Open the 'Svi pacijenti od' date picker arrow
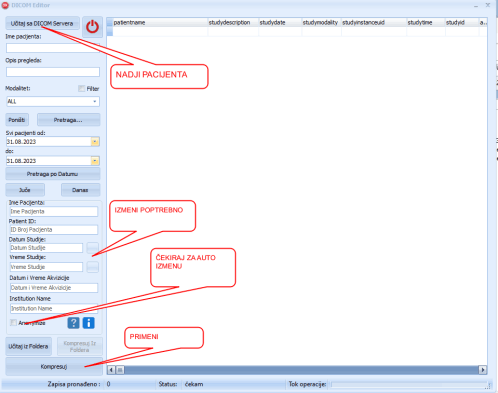The height and width of the screenshot is (393, 498). pos(95,142)
